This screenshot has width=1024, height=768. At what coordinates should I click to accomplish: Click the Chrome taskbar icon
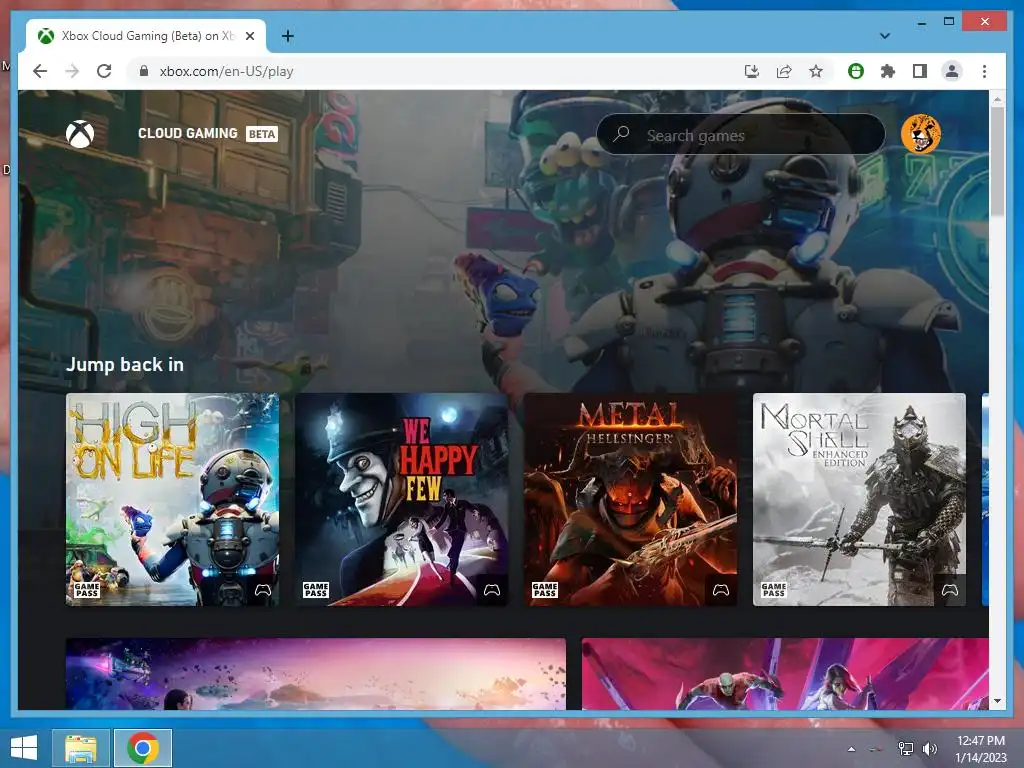point(143,748)
